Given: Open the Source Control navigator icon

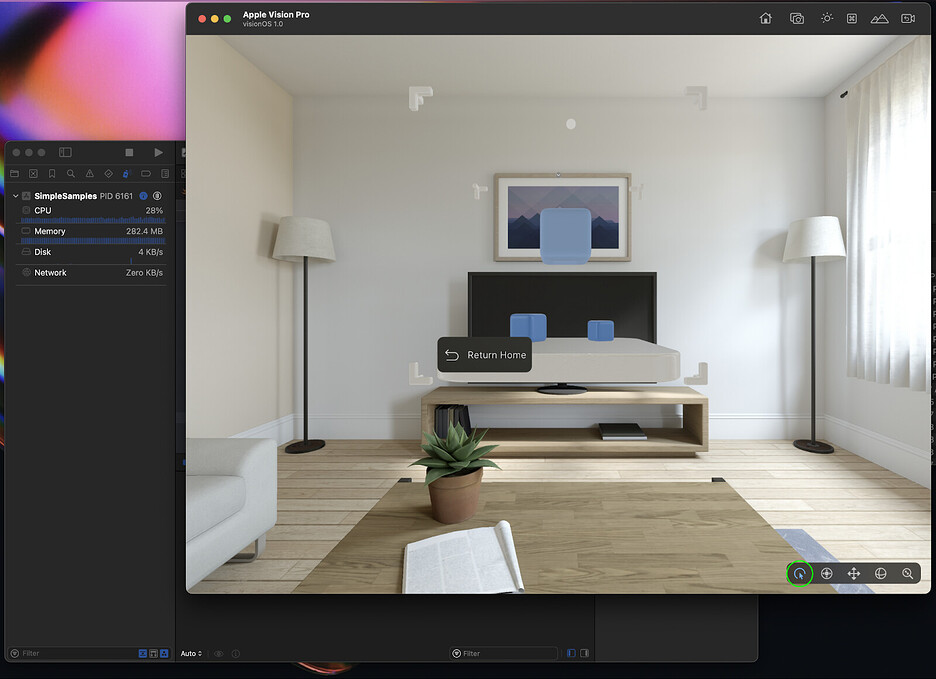Looking at the screenshot, I should 33,174.
